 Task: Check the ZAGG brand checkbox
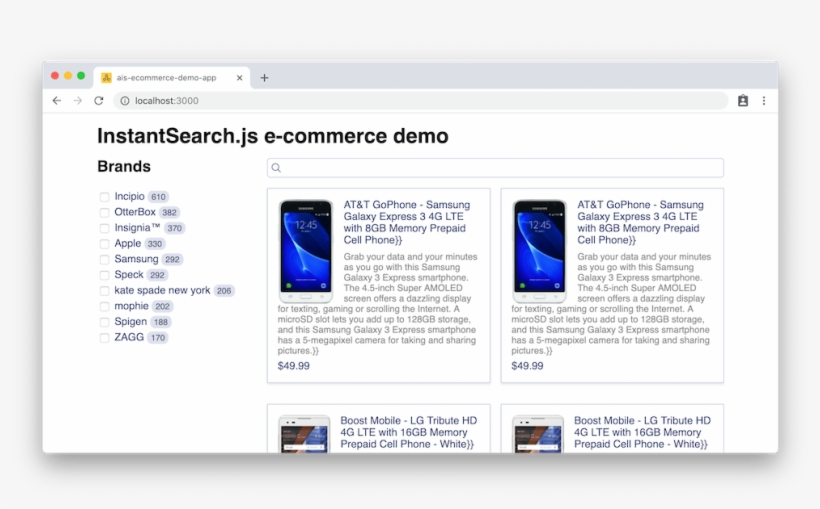coord(104,338)
